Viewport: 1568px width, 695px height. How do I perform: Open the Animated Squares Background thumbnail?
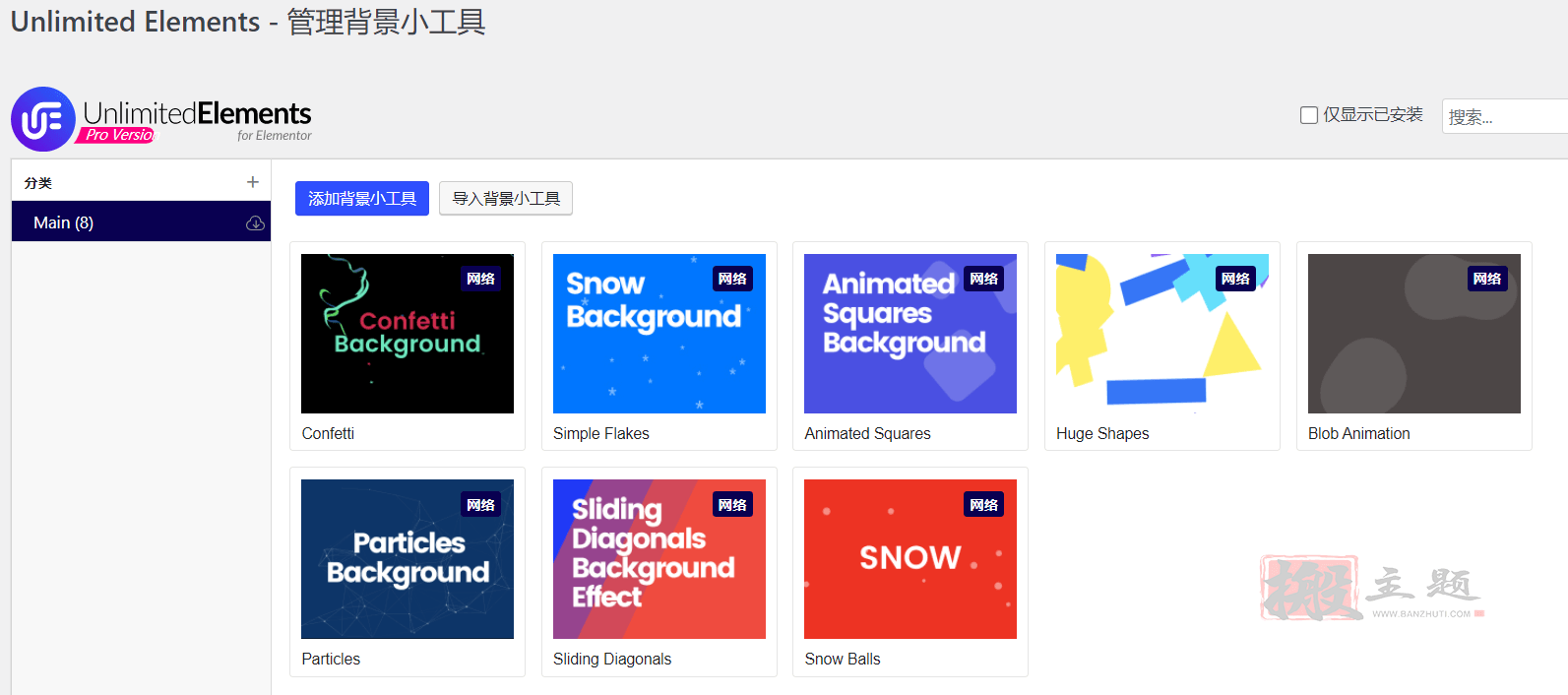coord(910,334)
